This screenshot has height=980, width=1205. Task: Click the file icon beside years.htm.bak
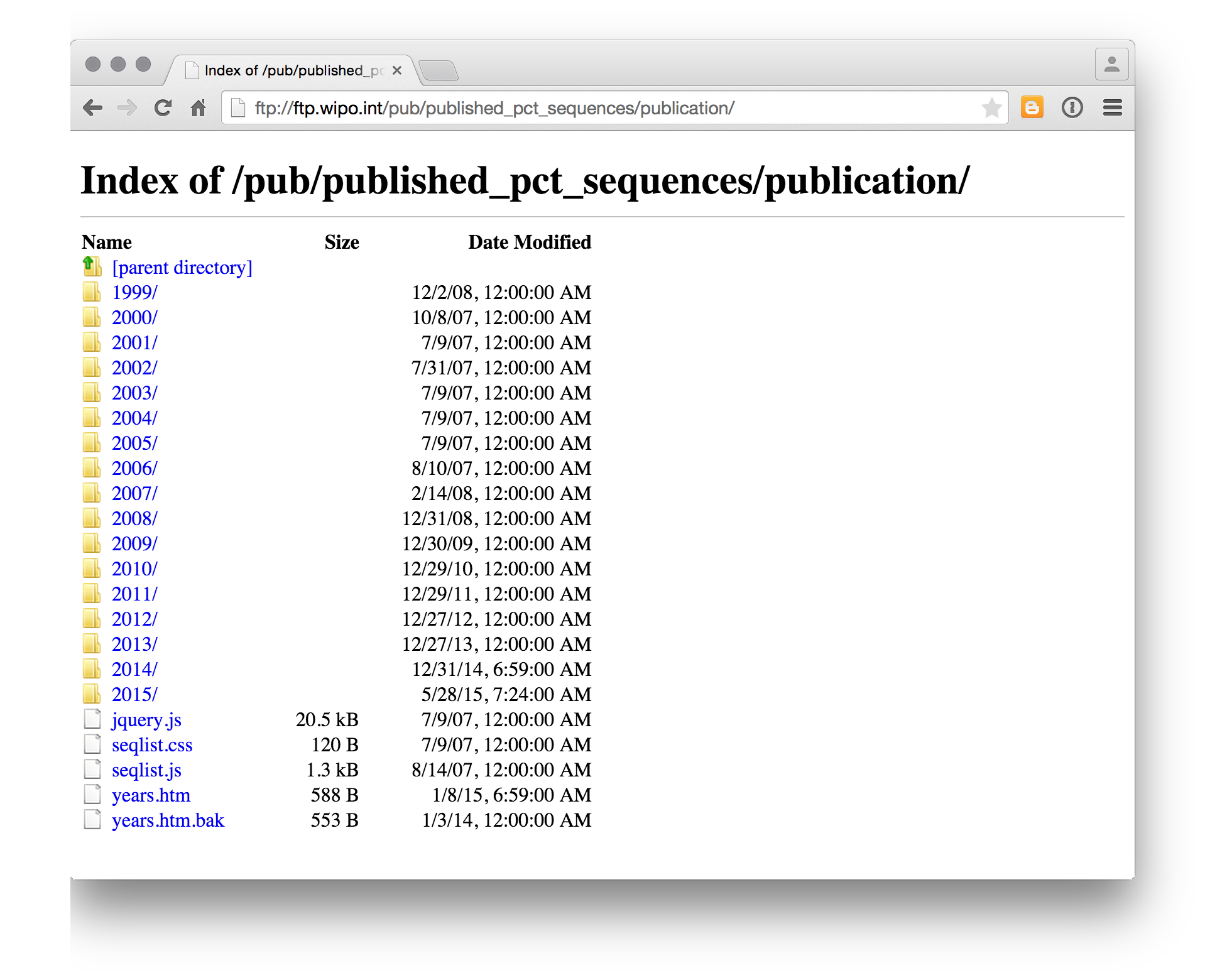click(x=92, y=819)
